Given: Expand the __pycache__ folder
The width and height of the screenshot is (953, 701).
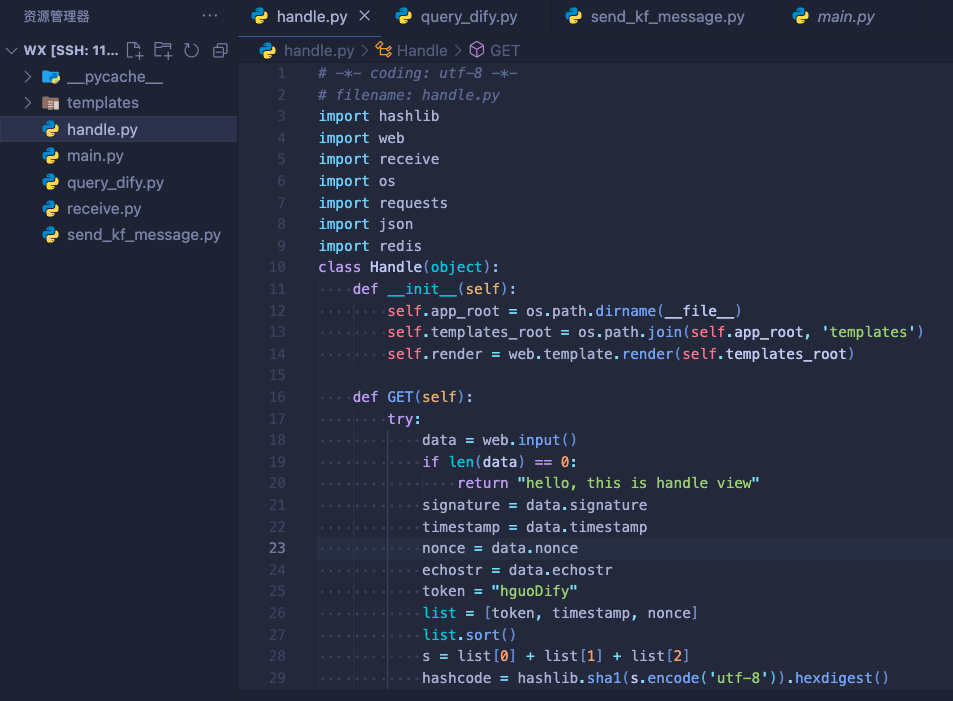Looking at the screenshot, I should [x=28, y=77].
